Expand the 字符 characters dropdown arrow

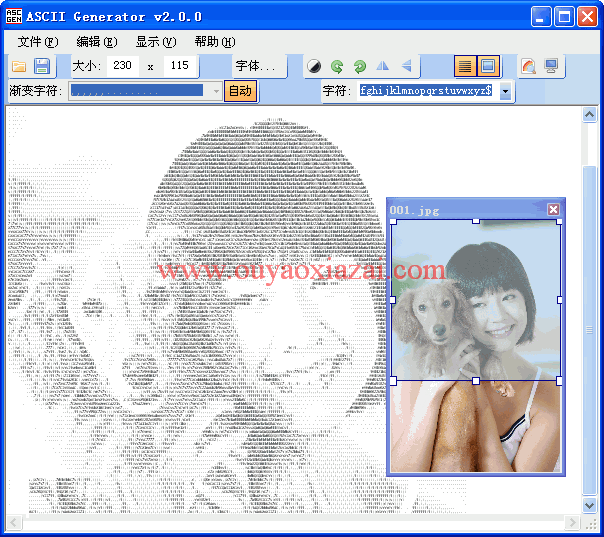[x=505, y=91]
